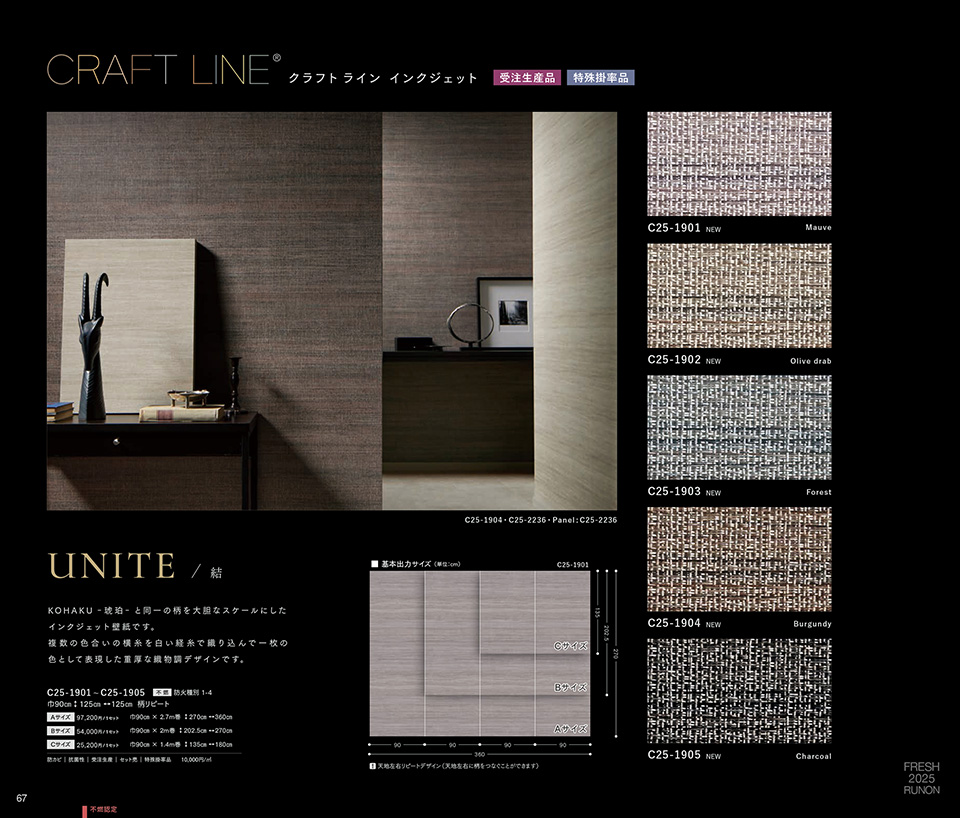
Task: Click the 防火種別 1-4 text
Action: click(x=193, y=692)
